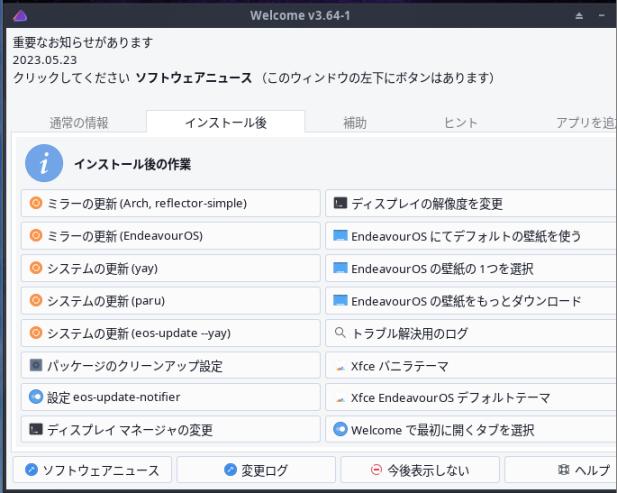Image resolution: width=617 pixels, height=493 pixels.
Task: Click the orange icon on ミラーの更新 (EndeavourOS)
Action: tap(36, 236)
